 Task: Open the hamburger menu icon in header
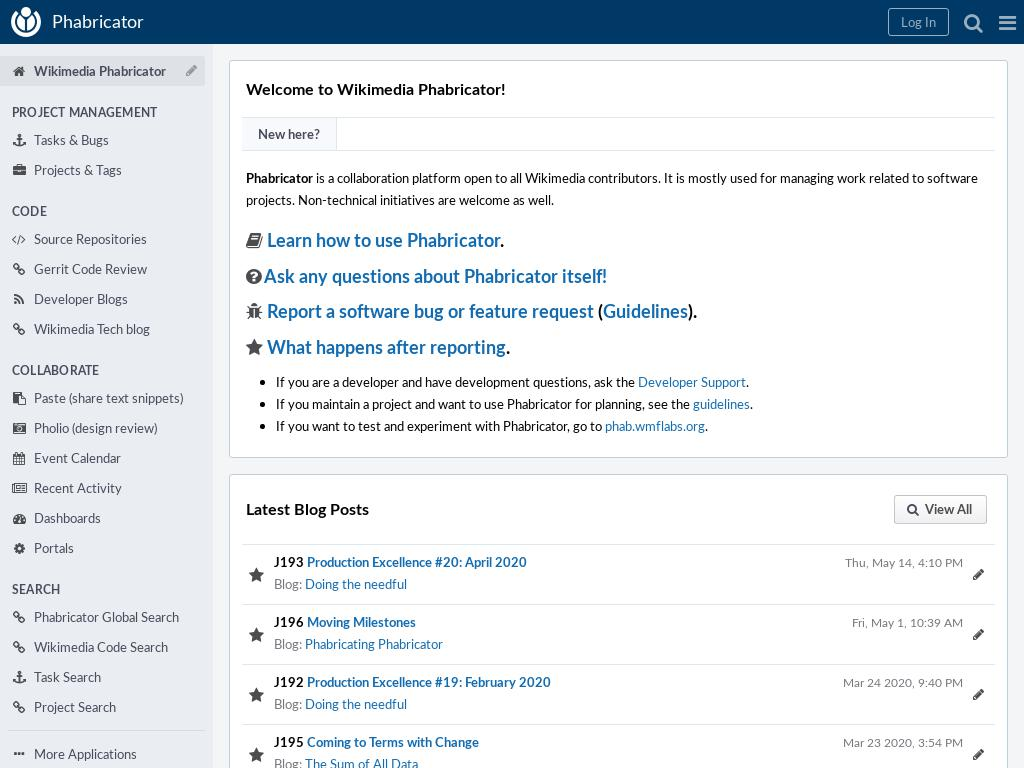1007,23
